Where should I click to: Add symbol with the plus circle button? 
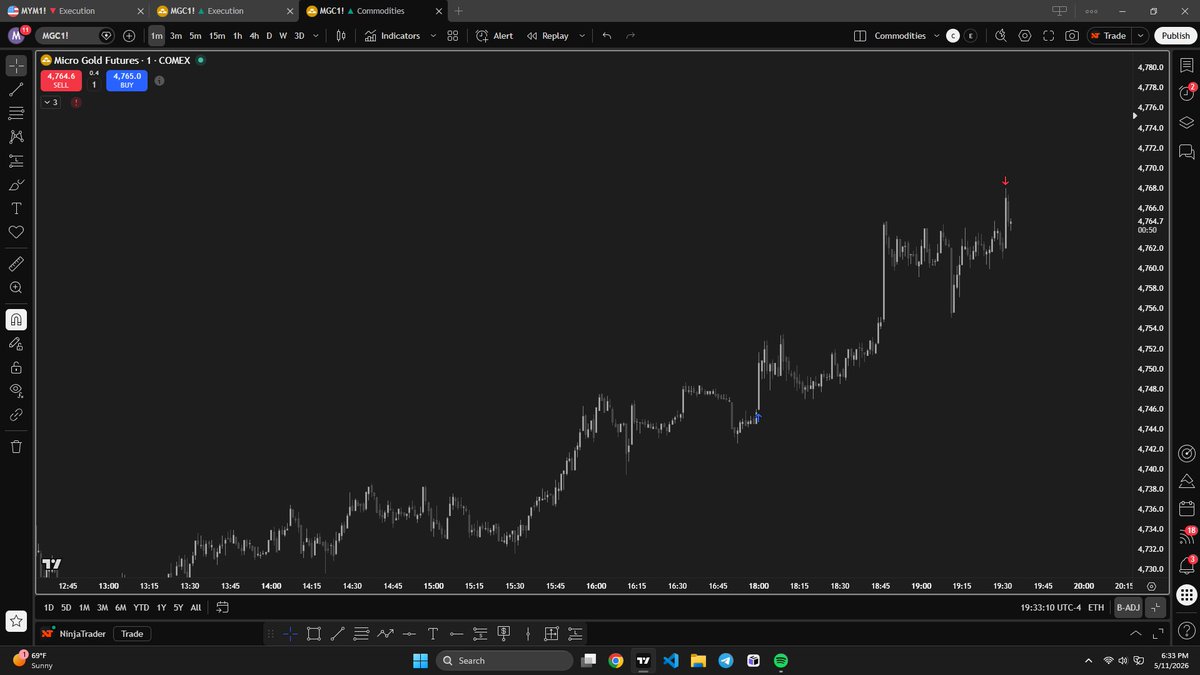click(x=129, y=35)
